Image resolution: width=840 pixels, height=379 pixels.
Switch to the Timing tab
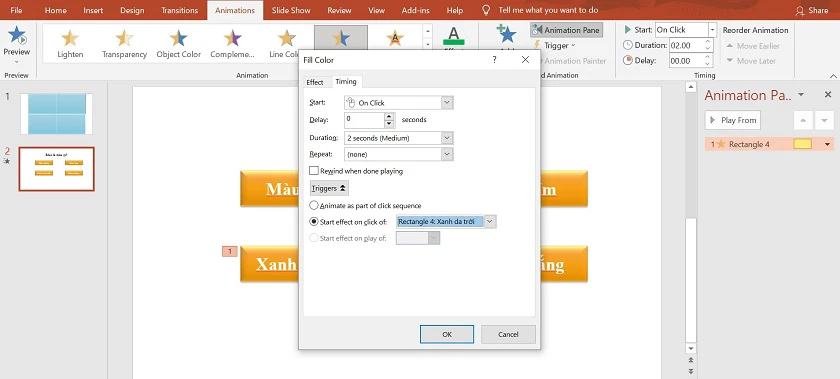[x=346, y=81]
